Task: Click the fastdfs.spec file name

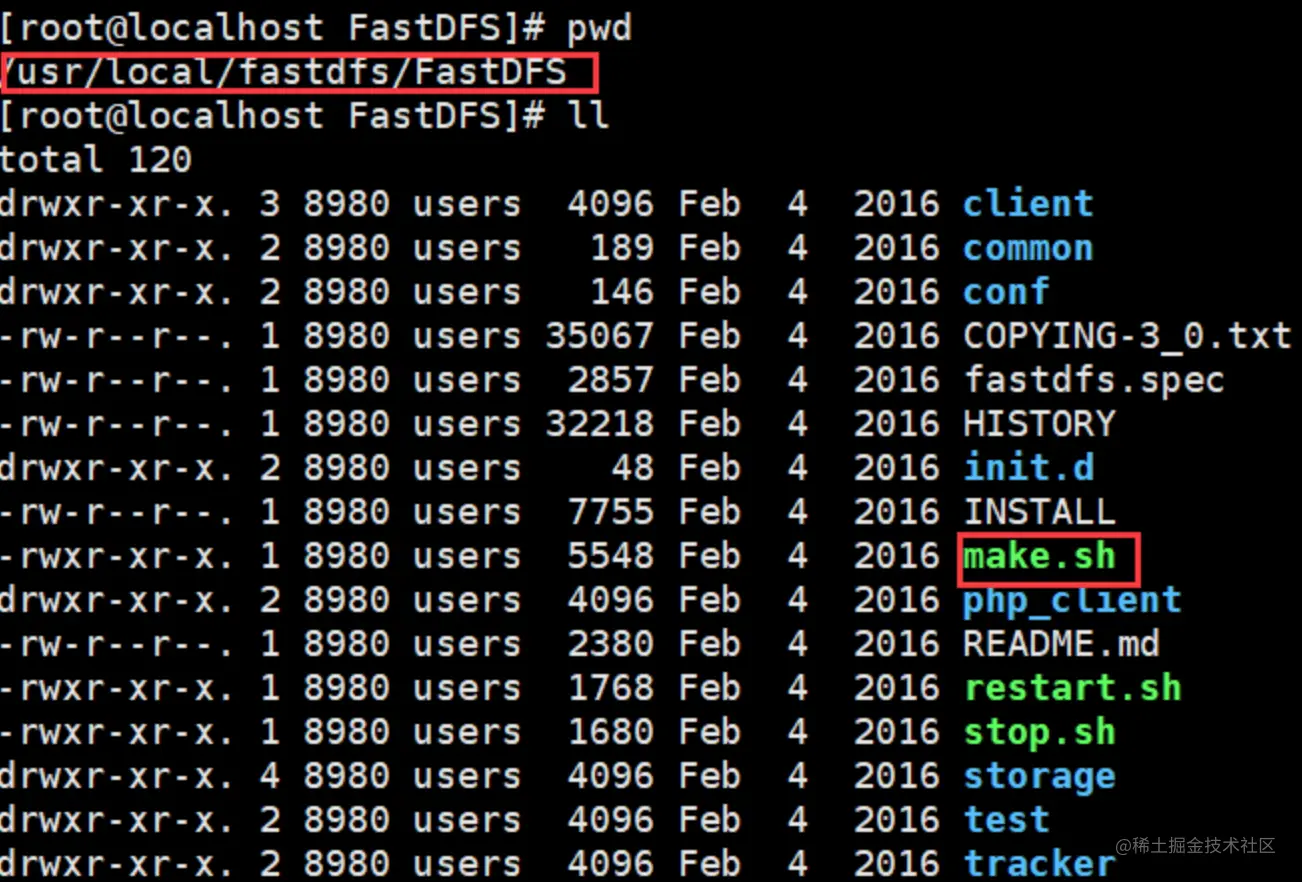Action: click(1094, 380)
